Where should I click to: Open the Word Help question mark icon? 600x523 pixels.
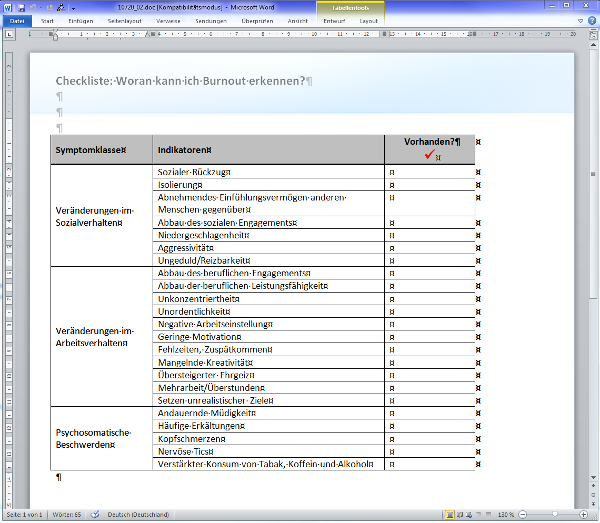click(x=590, y=20)
